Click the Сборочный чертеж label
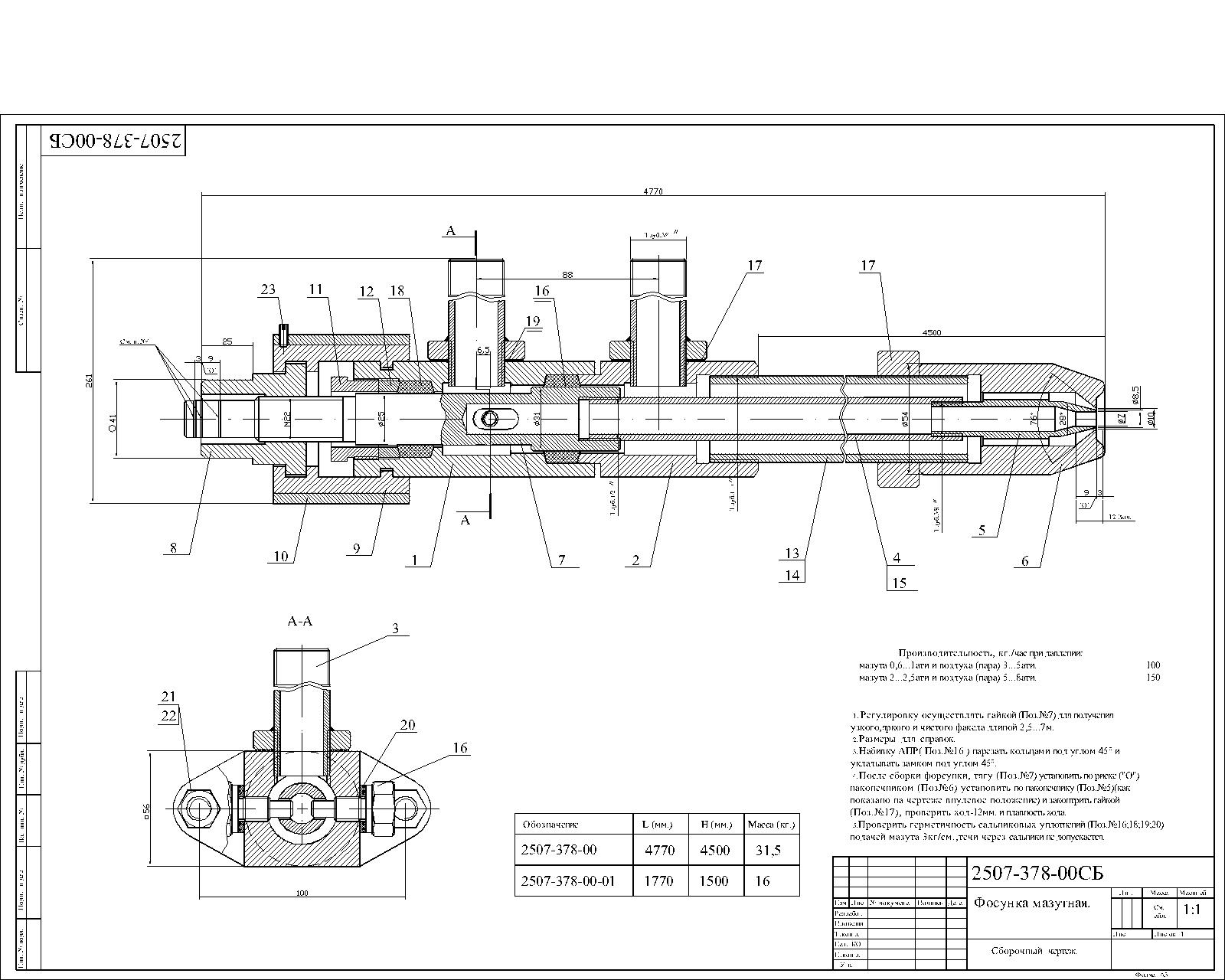The image size is (1225, 980). 1034,951
